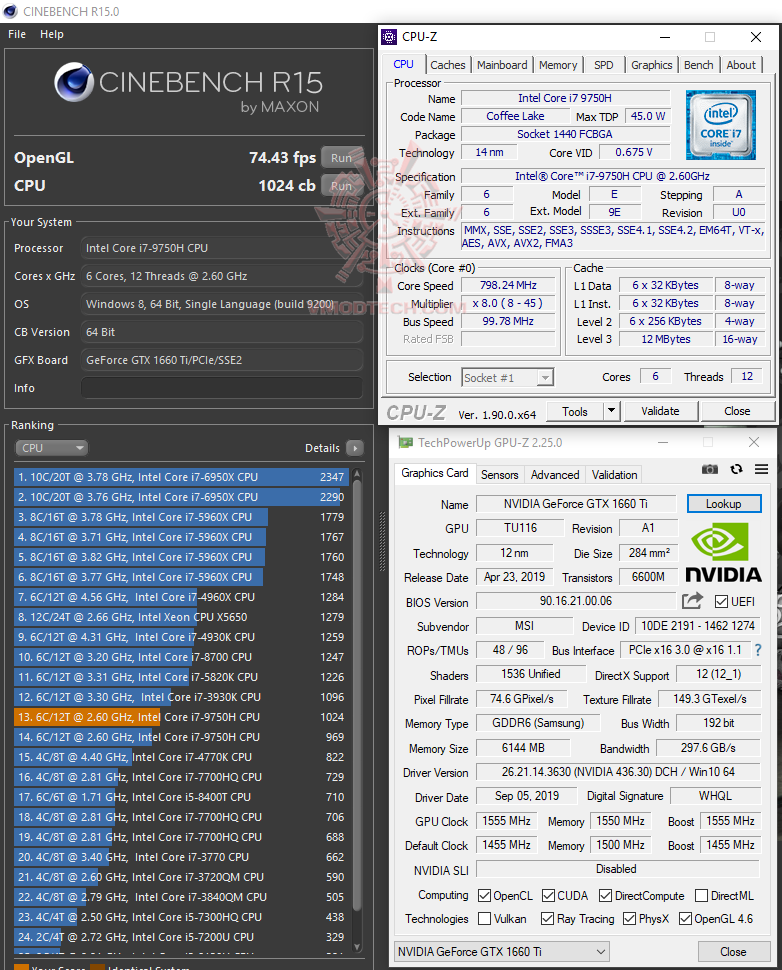Share BIOS version via export icon
This screenshot has height=970, width=782.
click(x=692, y=600)
